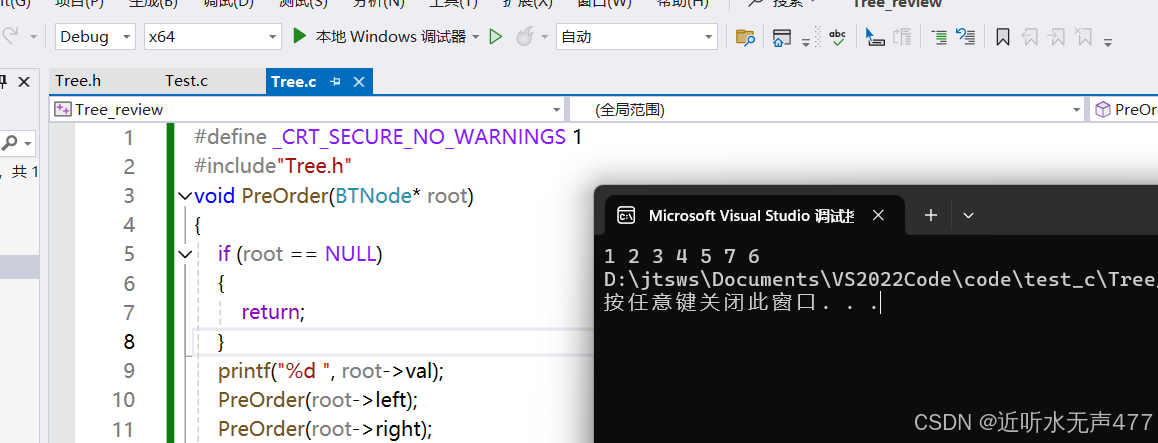Close the left side panel
This screenshot has height=443, width=1158.
pos(24,81)
